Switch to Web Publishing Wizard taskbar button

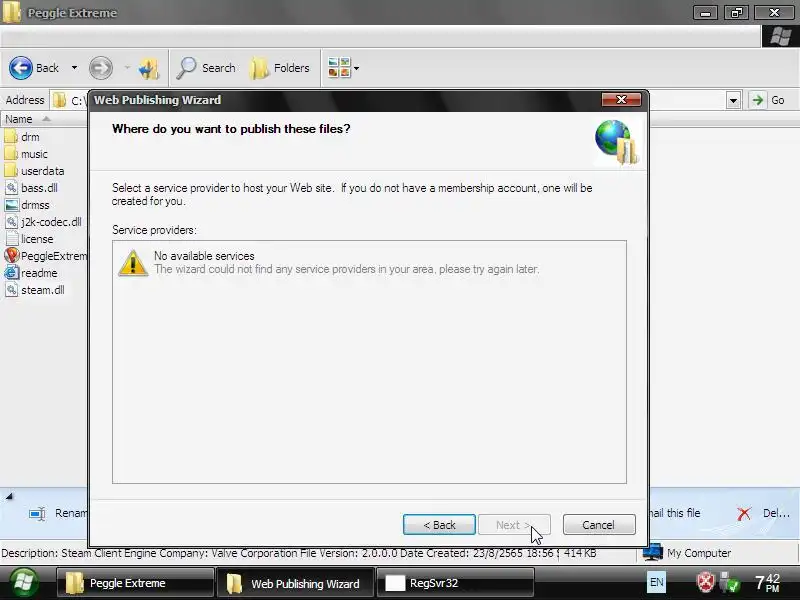pyautogui.click(x=296, y=583)
